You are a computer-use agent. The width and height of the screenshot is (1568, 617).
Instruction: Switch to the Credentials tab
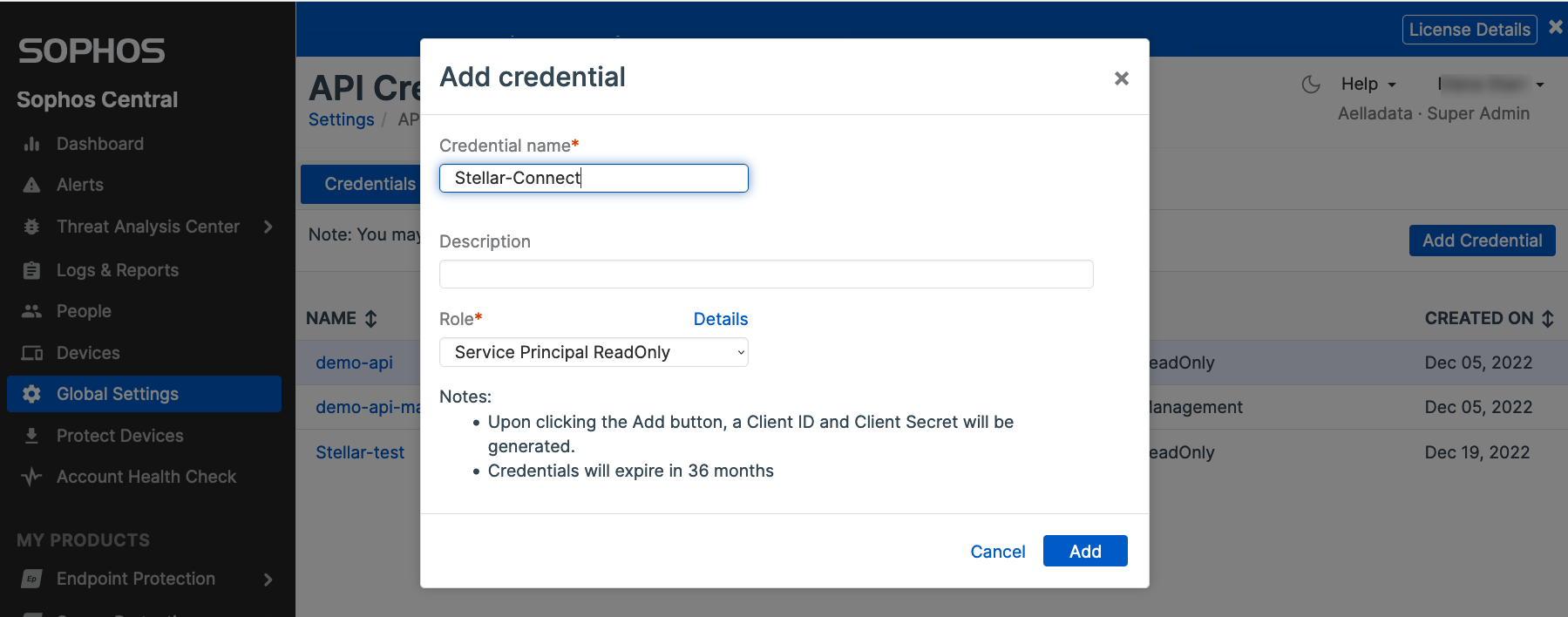click(370, 184)
